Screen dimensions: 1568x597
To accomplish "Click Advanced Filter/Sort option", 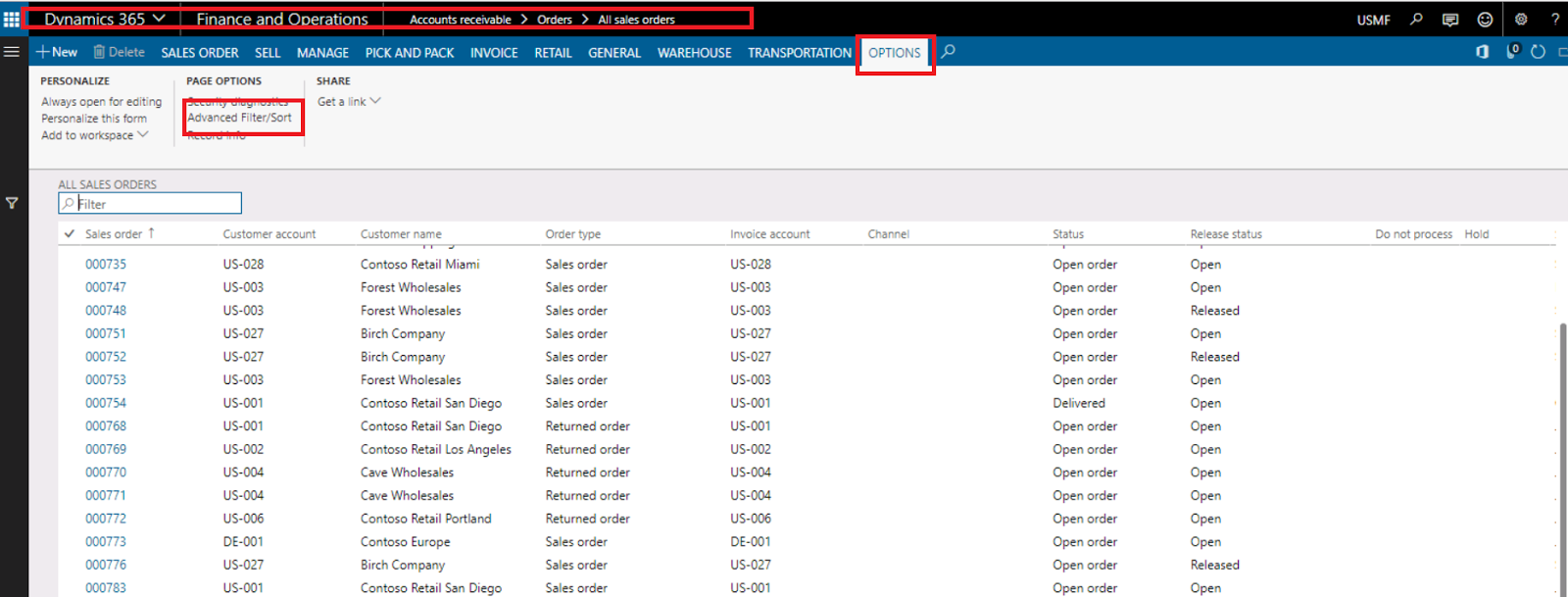I will (x=239, y=118).
